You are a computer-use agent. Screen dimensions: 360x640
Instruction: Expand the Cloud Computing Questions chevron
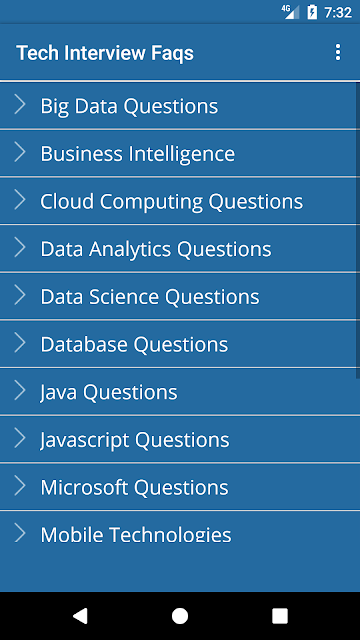tap(20, 200)
